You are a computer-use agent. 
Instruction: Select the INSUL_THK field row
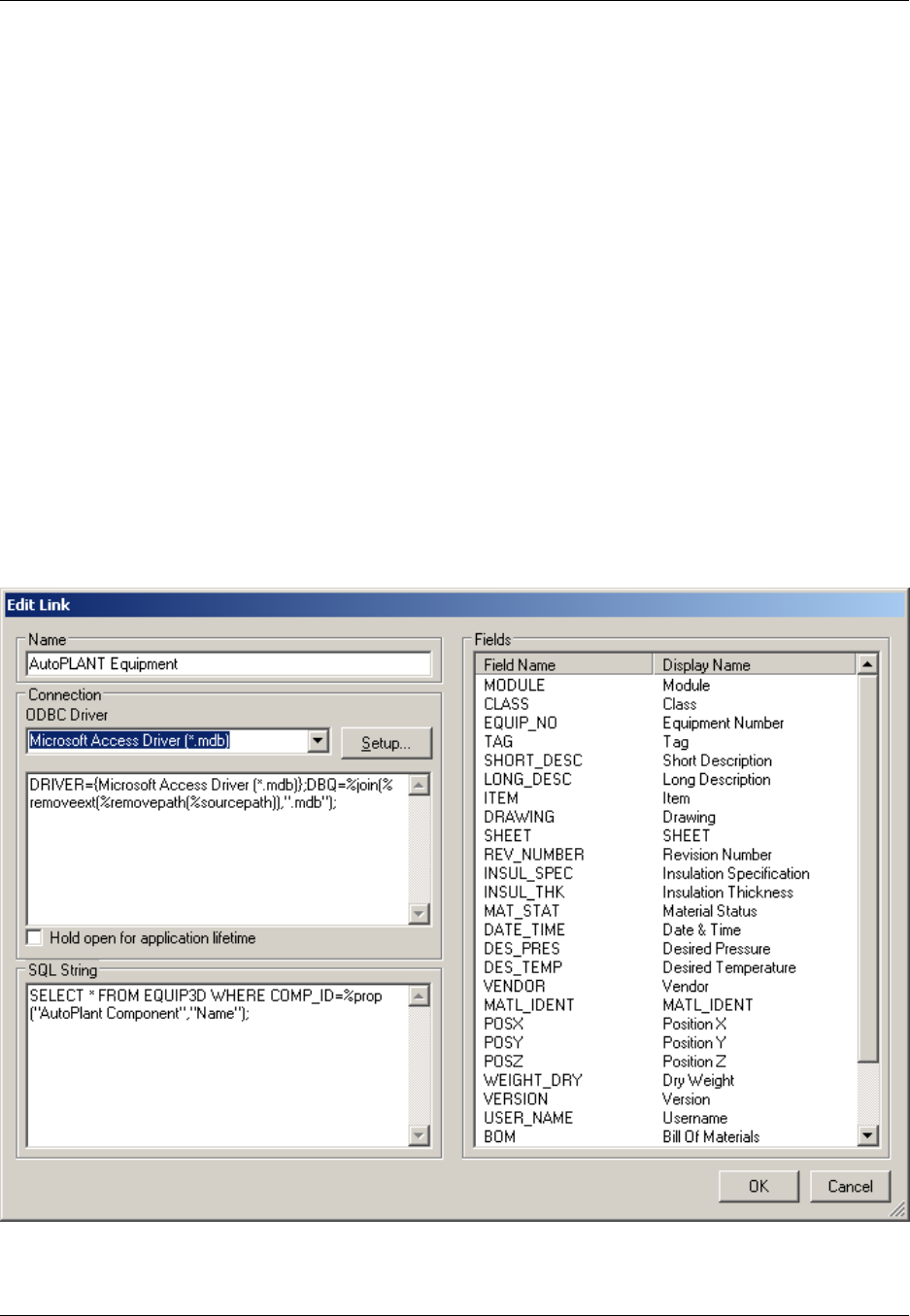click(666, 893)
